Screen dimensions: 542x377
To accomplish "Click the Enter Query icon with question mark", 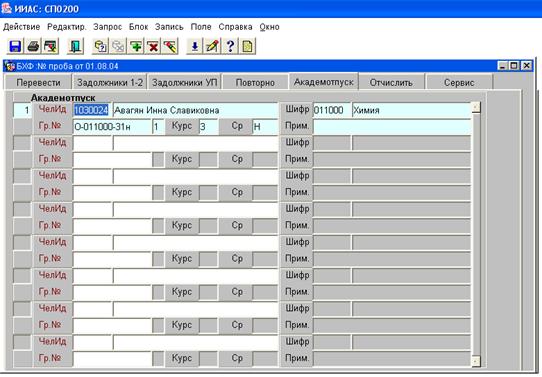I will pyautogui.click(x=100, y=46).
